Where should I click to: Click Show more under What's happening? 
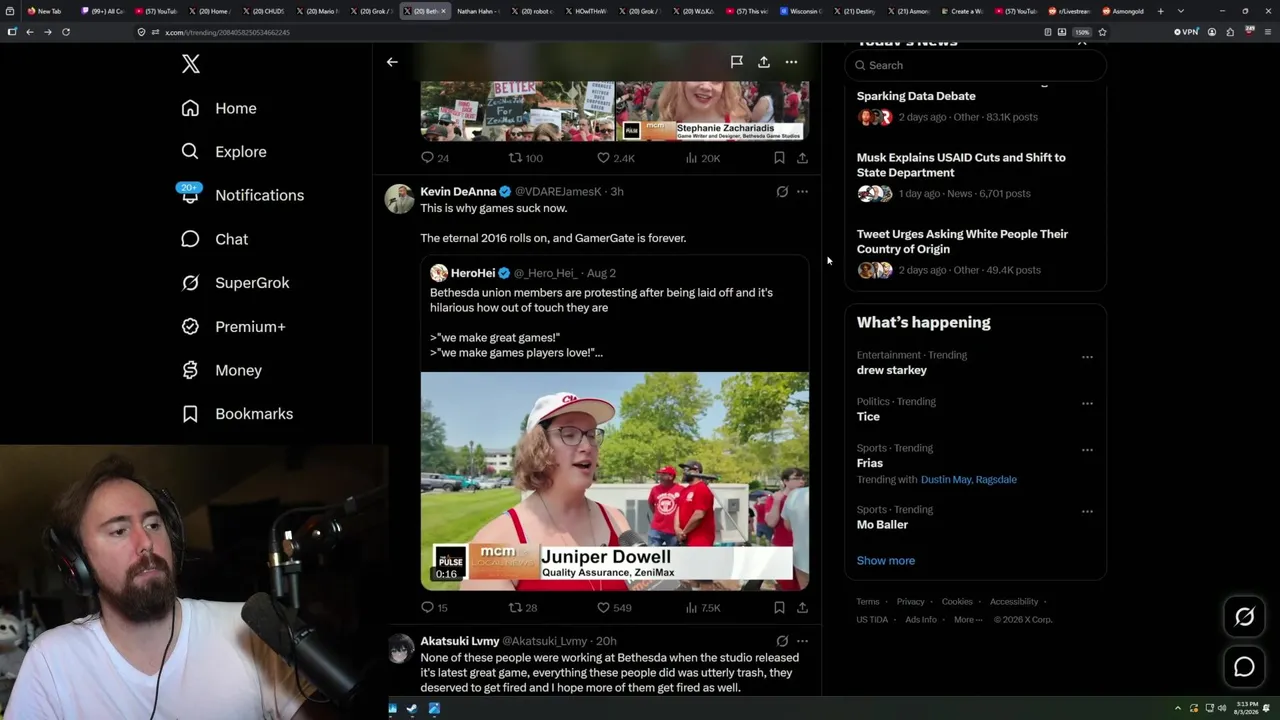point(886,561)
